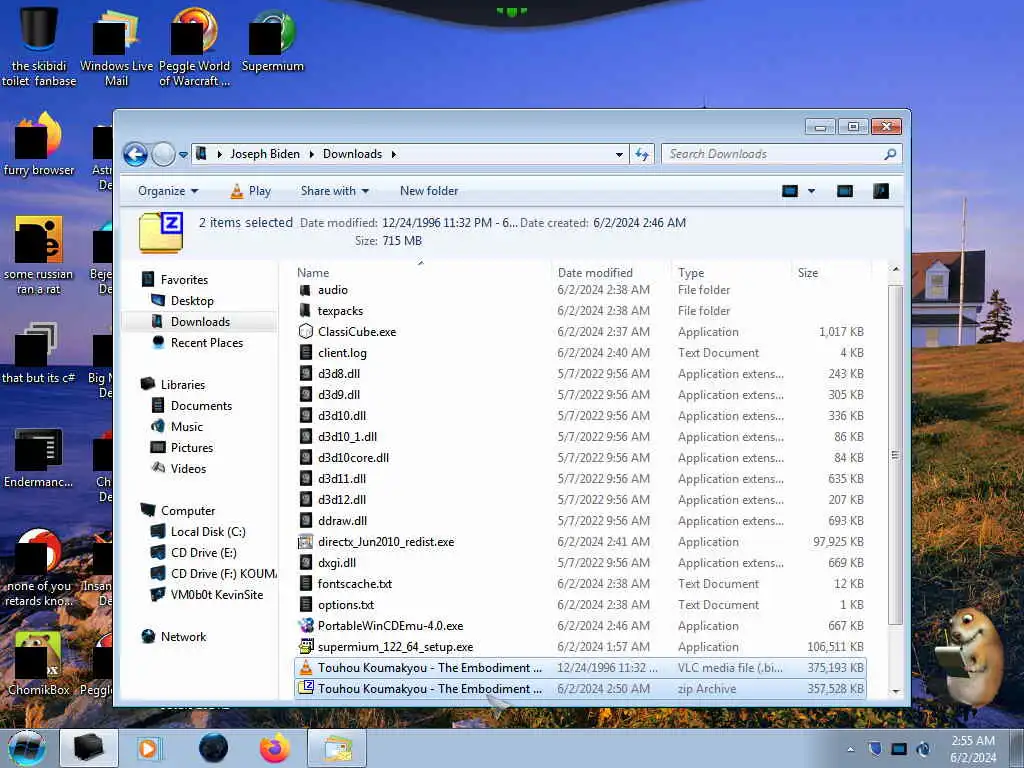The height and width of the screenshot is (768, 1024).
Task: Open Windows Live Mail desktop icon
Action: [x=116, y=47]
